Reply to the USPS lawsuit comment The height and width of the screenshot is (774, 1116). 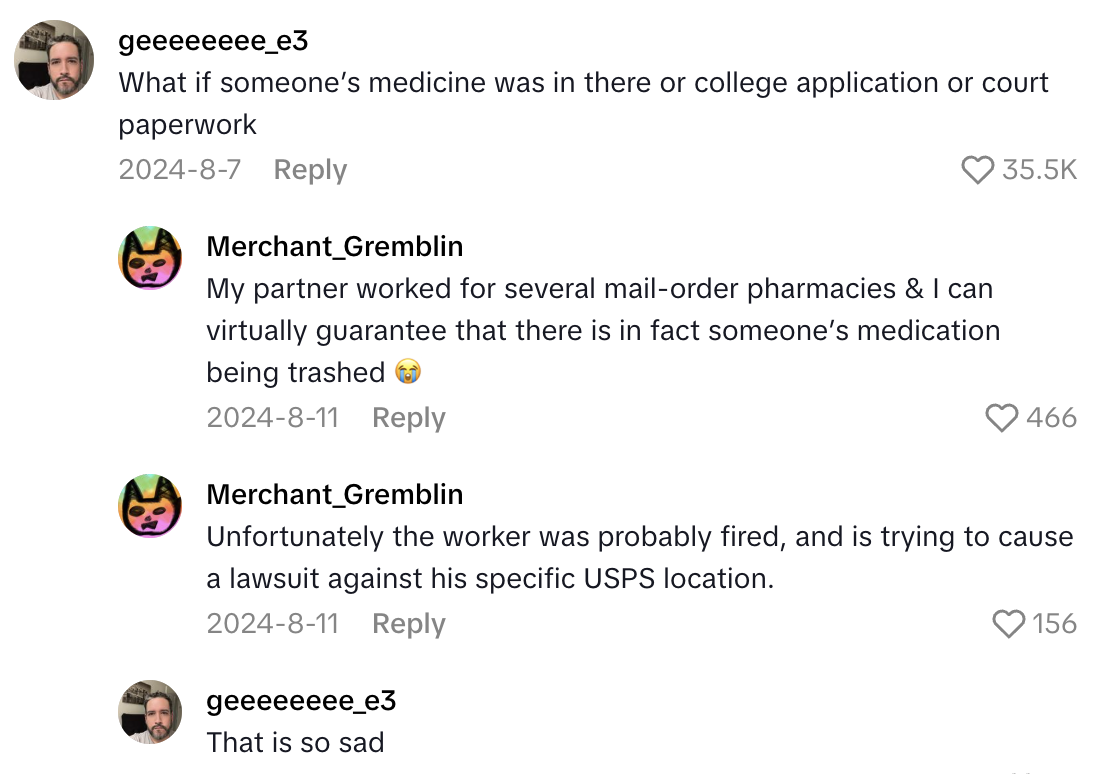[x=408, y=624]
